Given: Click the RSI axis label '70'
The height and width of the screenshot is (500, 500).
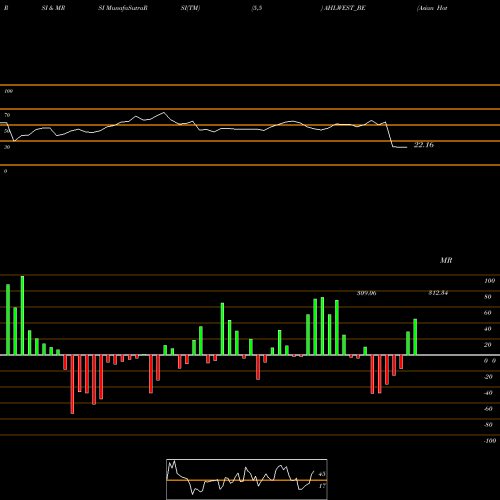Looking at the screenshot, I should [7, 115].
